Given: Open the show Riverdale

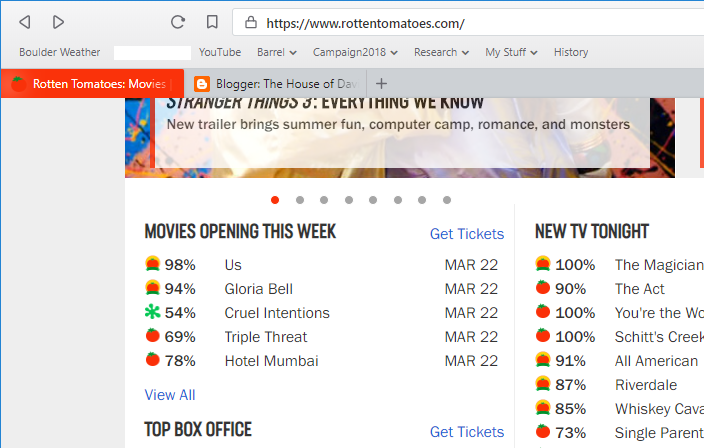Looking at the screenshot, I should point(646,385).
